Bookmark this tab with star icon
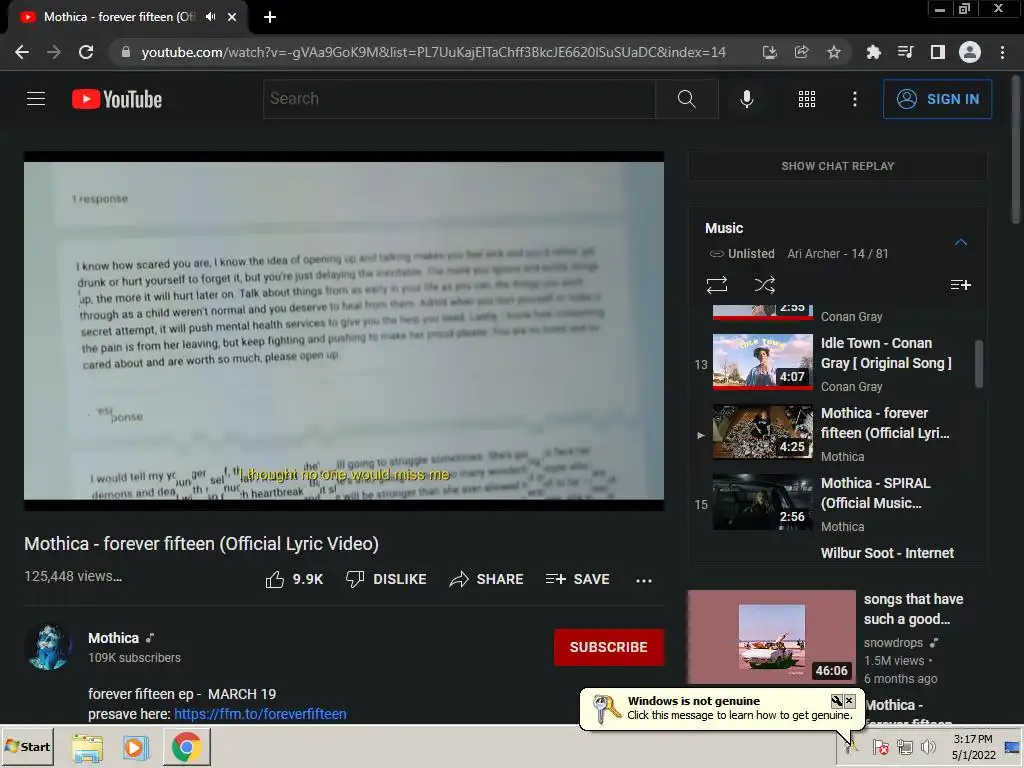This screenshot has height=768, width=1024. [x=833, y=52]
